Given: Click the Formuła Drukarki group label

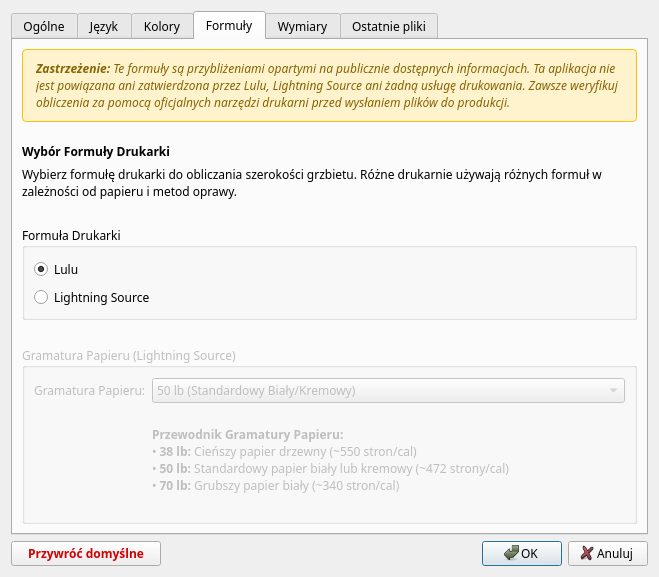Looking at the screenshot, I should coord(71,235).
